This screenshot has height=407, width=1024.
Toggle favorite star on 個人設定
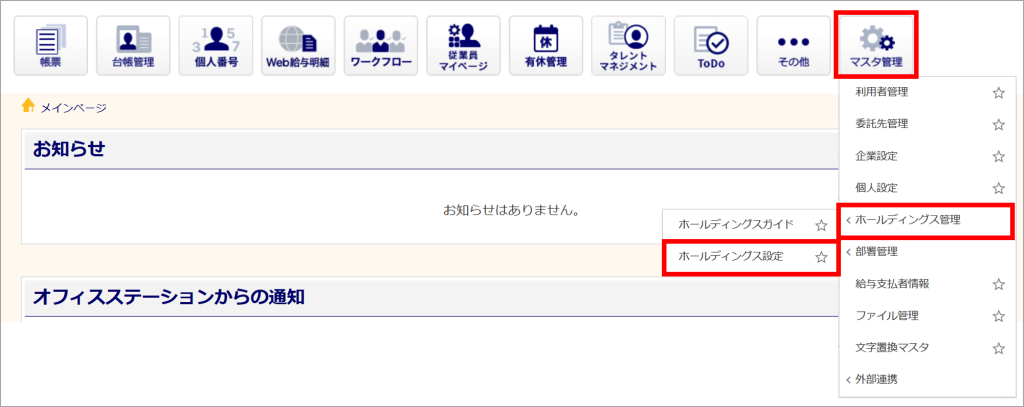(998, 188)
